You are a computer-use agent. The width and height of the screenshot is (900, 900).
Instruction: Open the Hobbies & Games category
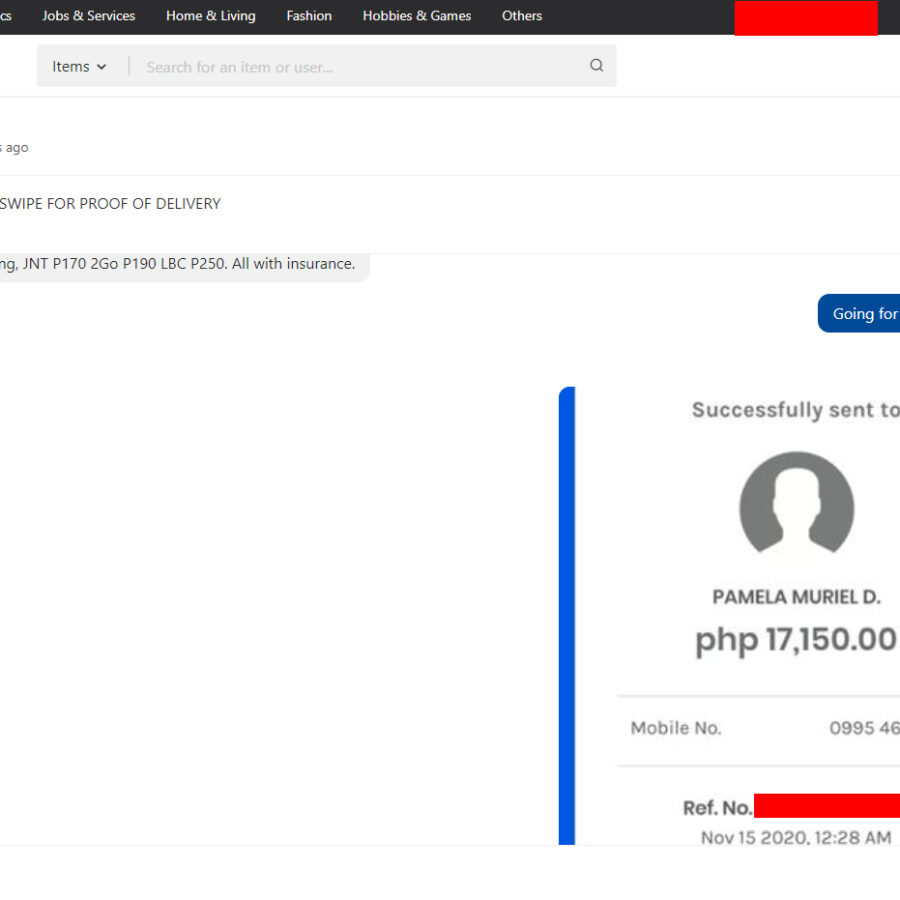pos(417,16)
